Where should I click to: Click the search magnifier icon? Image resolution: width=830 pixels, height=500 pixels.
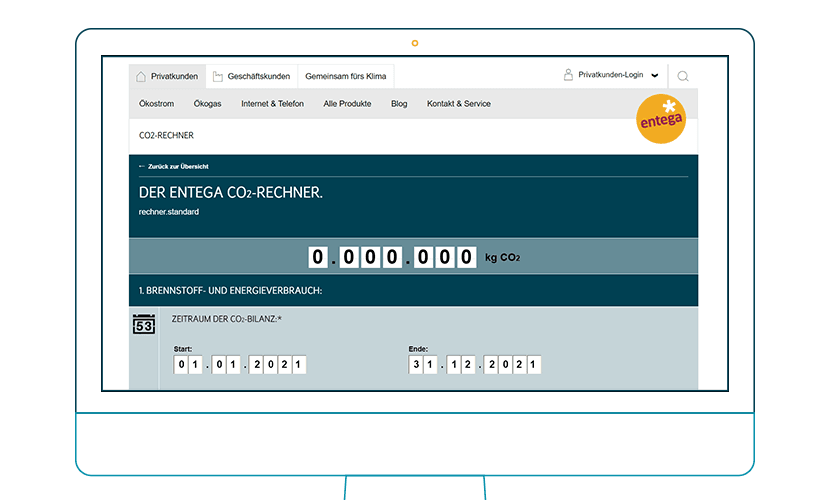point(683,76)
